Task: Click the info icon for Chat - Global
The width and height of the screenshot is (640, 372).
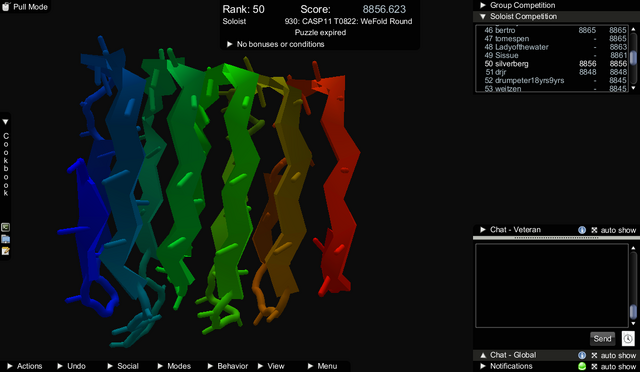Action: point(582,355)
